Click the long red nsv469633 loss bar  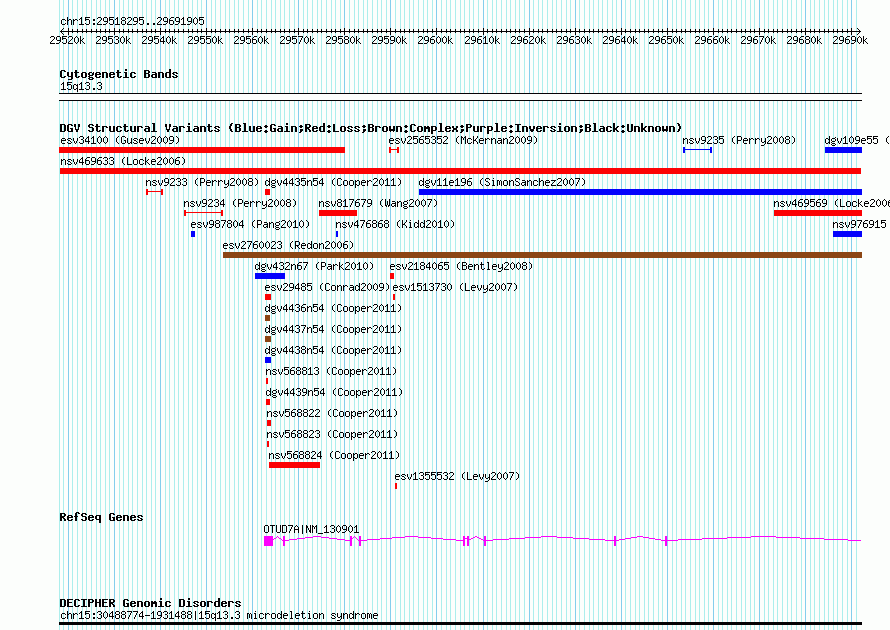pos(460,171)
